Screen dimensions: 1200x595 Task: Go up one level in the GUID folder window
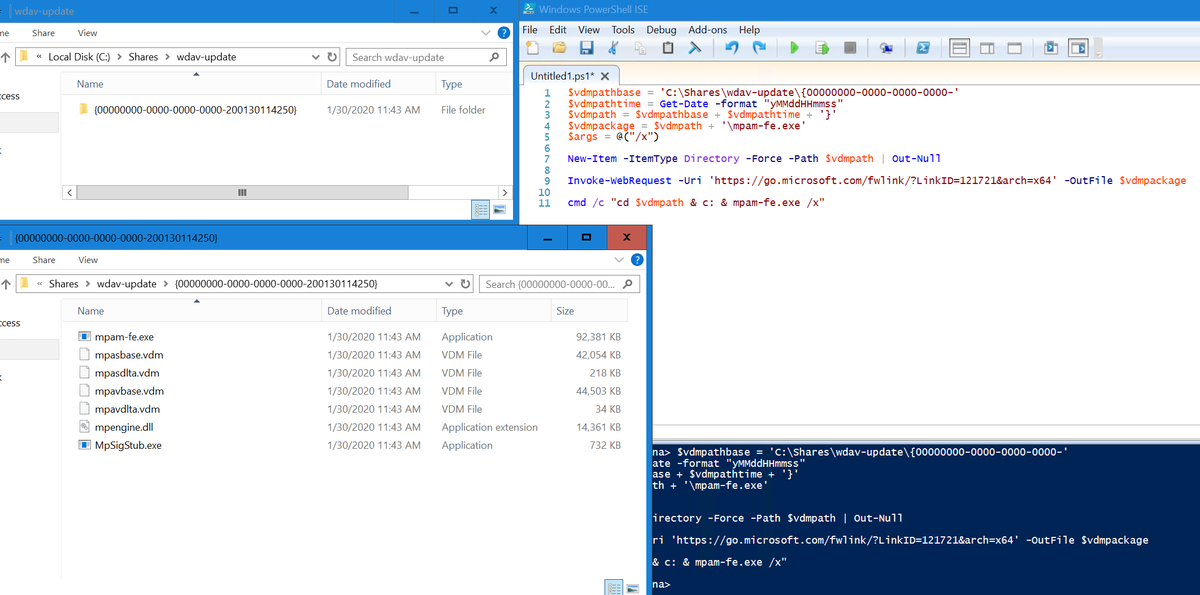tap(6, 284)
